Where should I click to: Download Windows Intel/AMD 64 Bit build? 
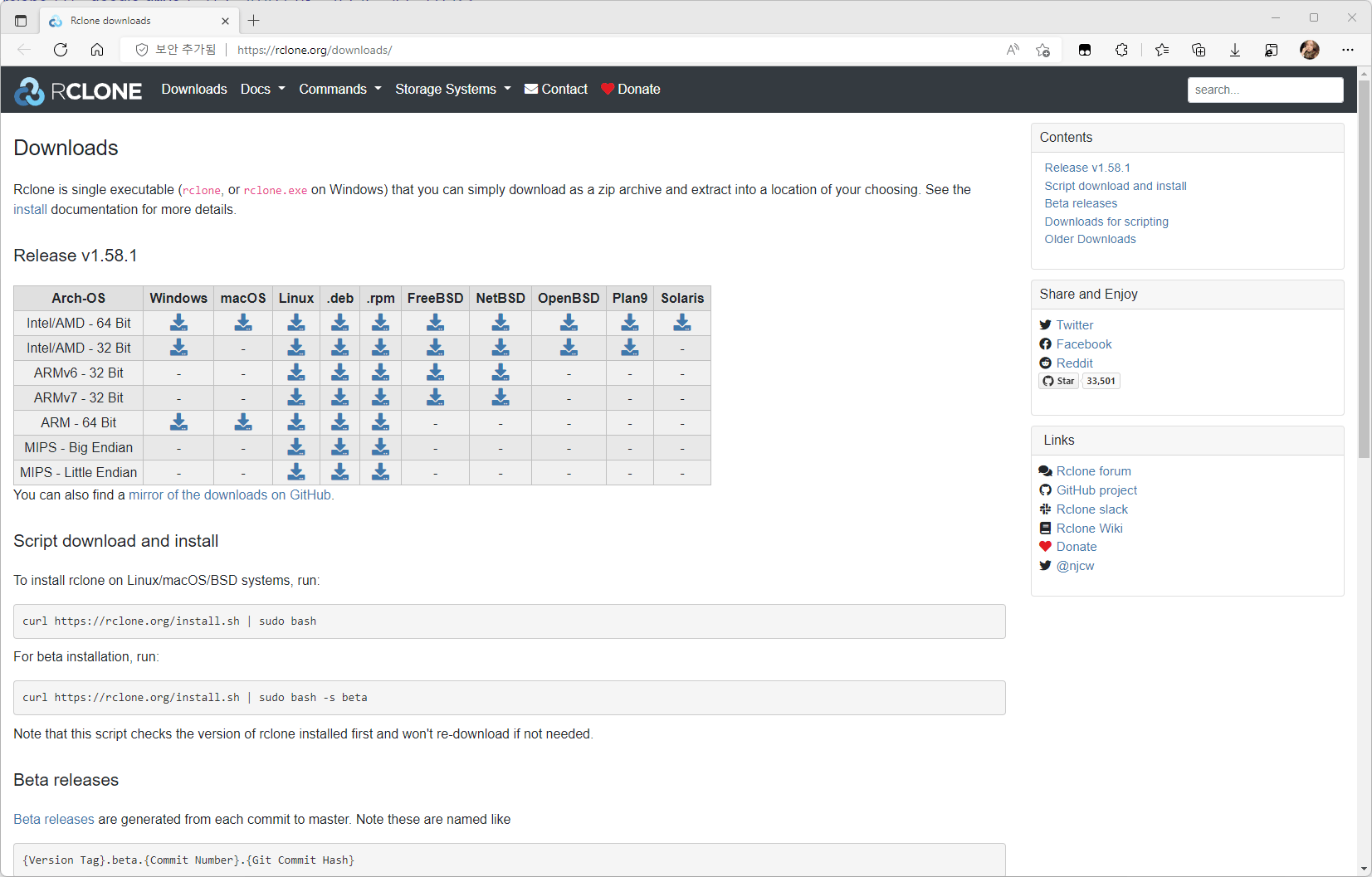click(178, 323)
